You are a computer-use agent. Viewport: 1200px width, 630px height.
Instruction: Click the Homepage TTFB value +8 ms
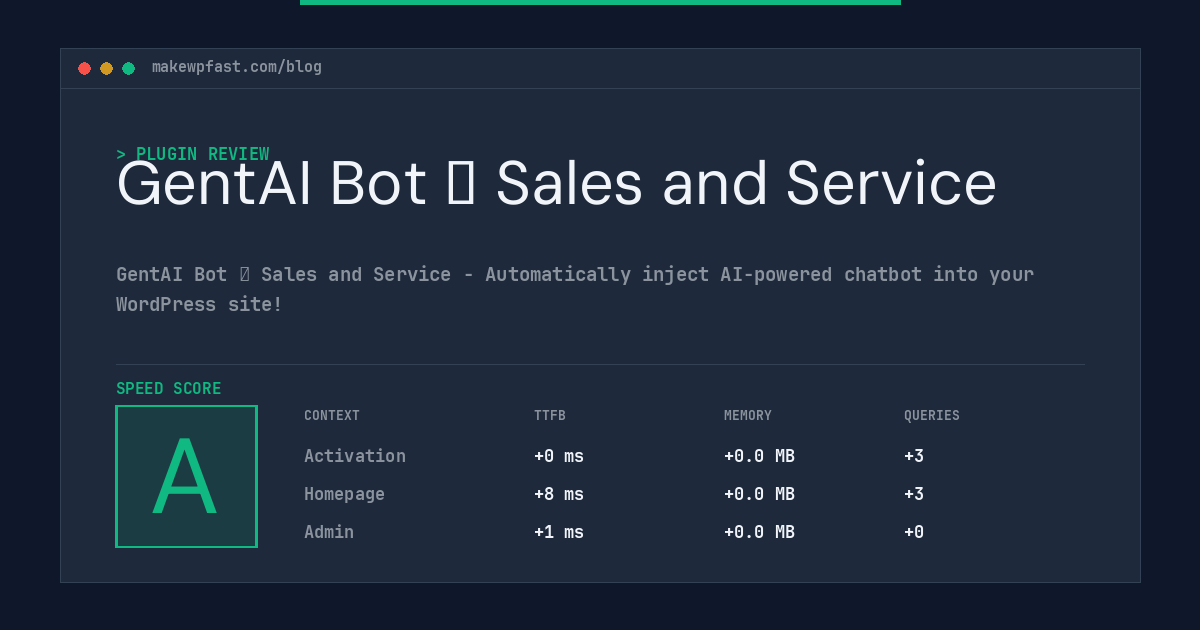coord(559,494)
